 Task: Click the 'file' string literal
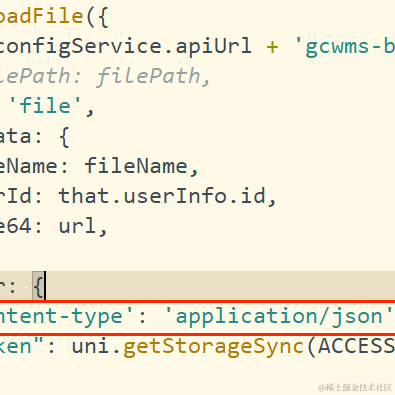click(46, 106)
